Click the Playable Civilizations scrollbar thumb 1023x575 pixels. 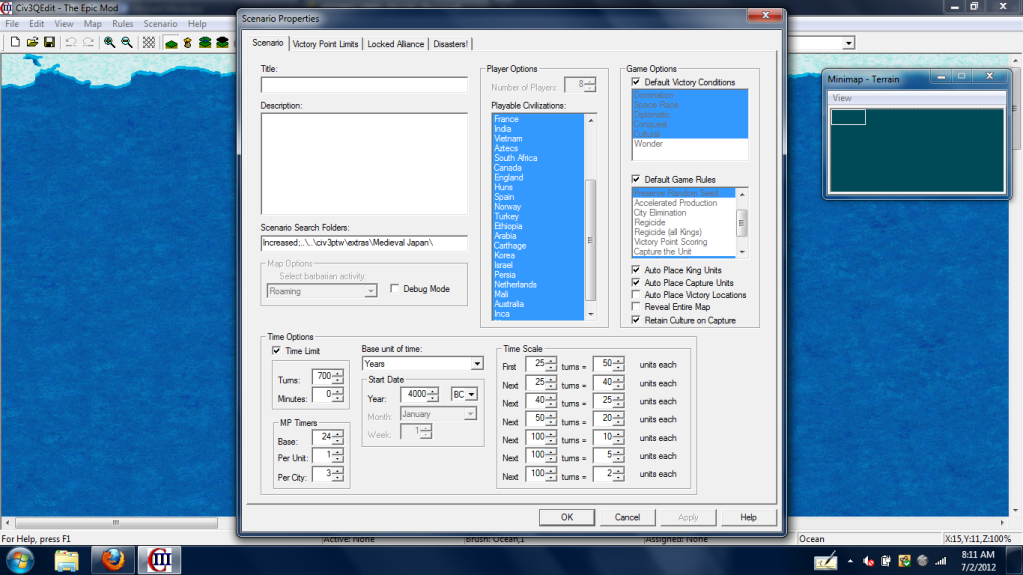point(590,240)
